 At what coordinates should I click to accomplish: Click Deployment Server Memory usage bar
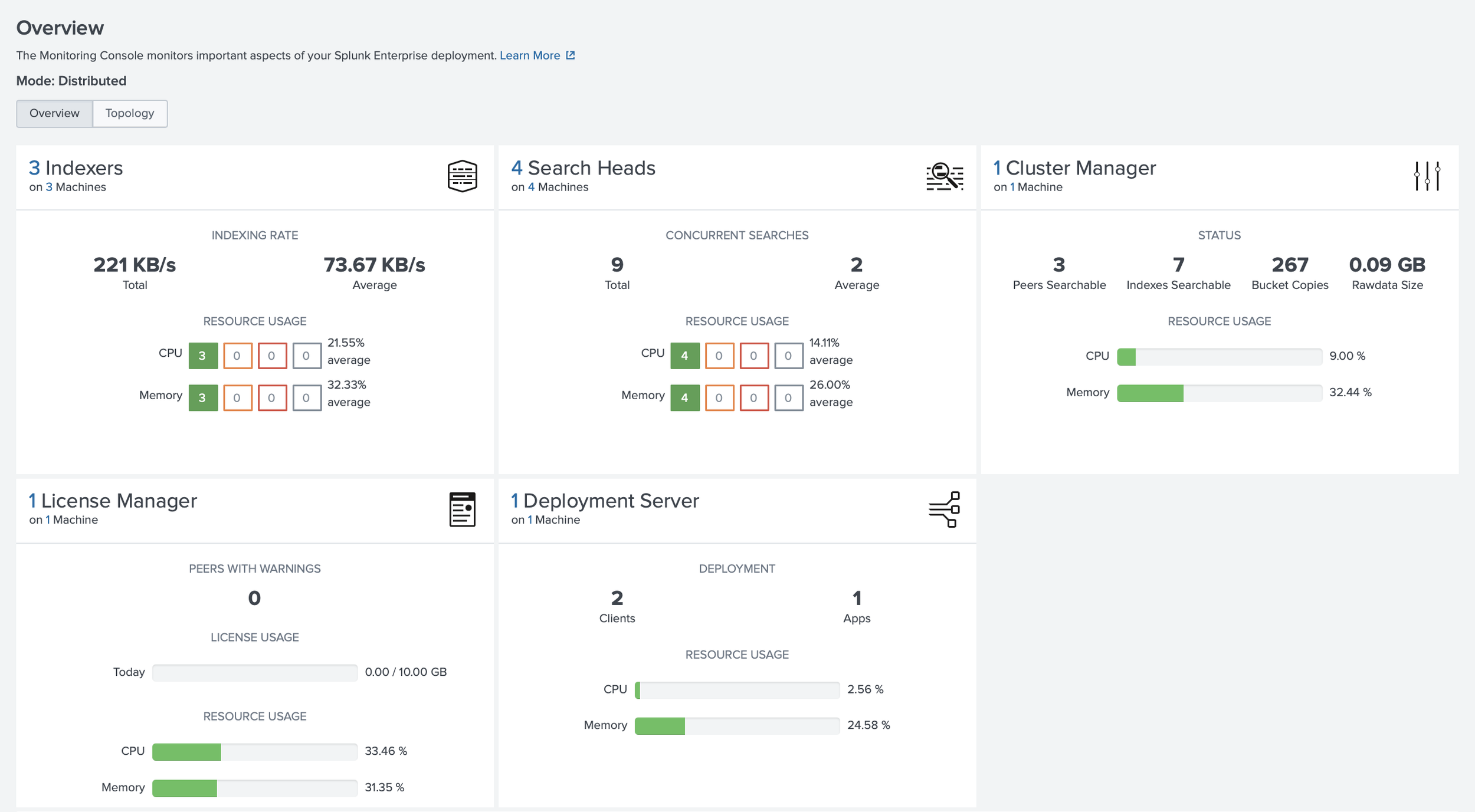tap(737, 726)
